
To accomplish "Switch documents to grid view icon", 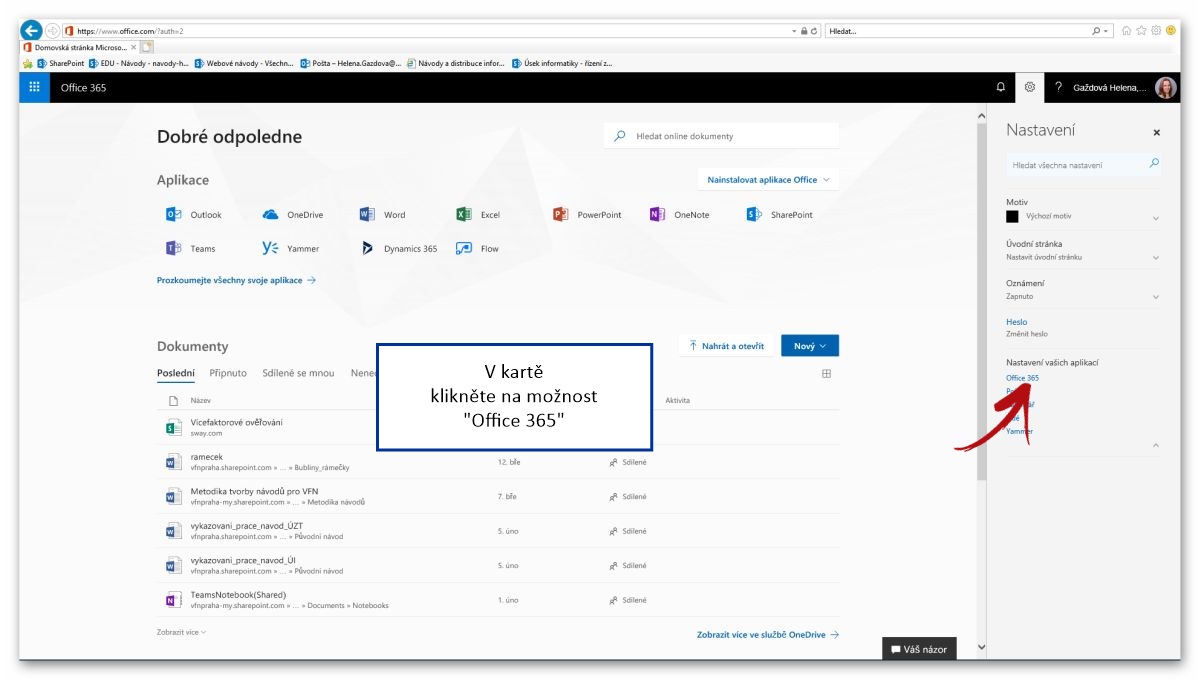I will pyautogui.click(x=827, y=374).
